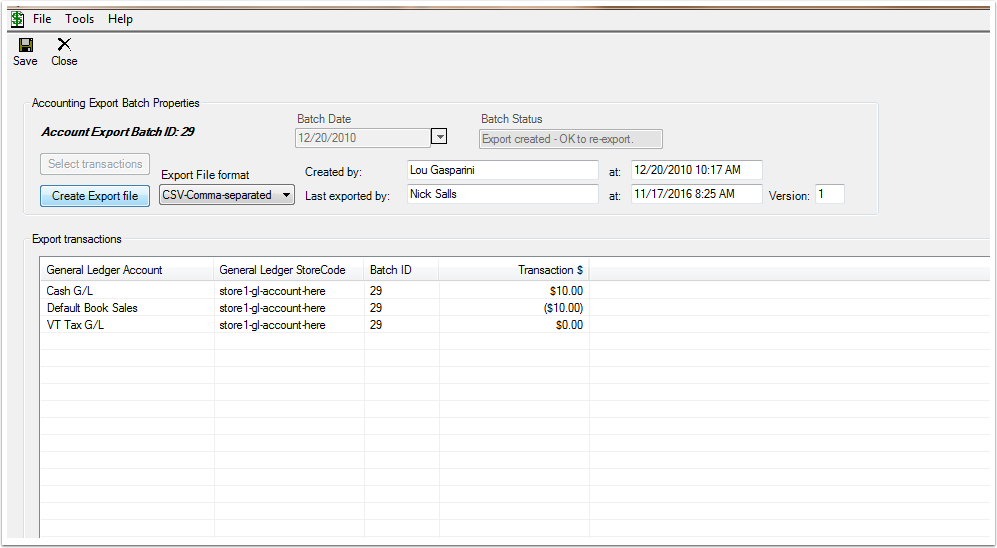Click StoreCode cell in Default Book Sales row
This screenshot has height=548, width=997.
272,308
